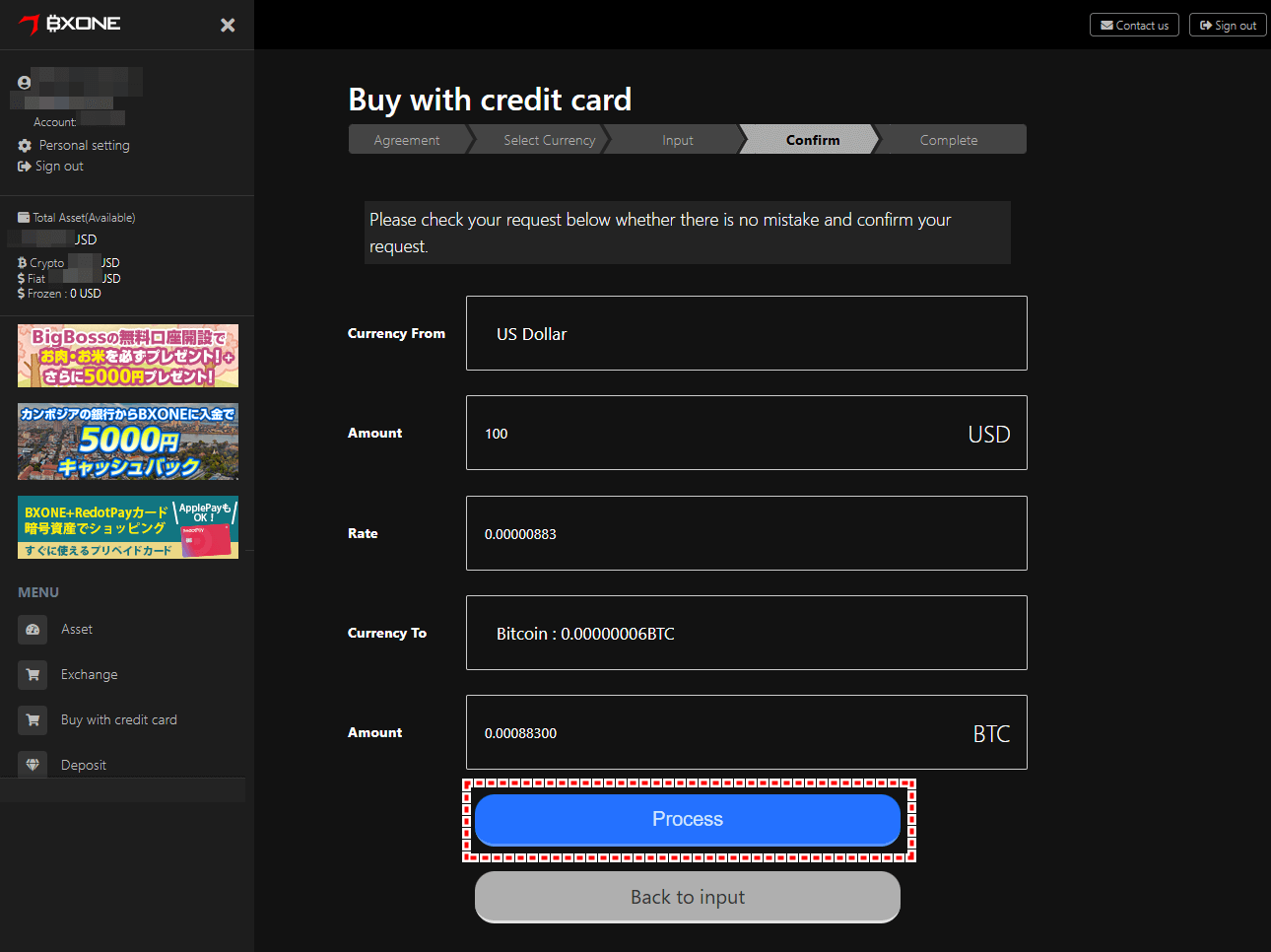
Task: Open the BXONE+RedotPay card banner
Action: click(x=128, y=527)
